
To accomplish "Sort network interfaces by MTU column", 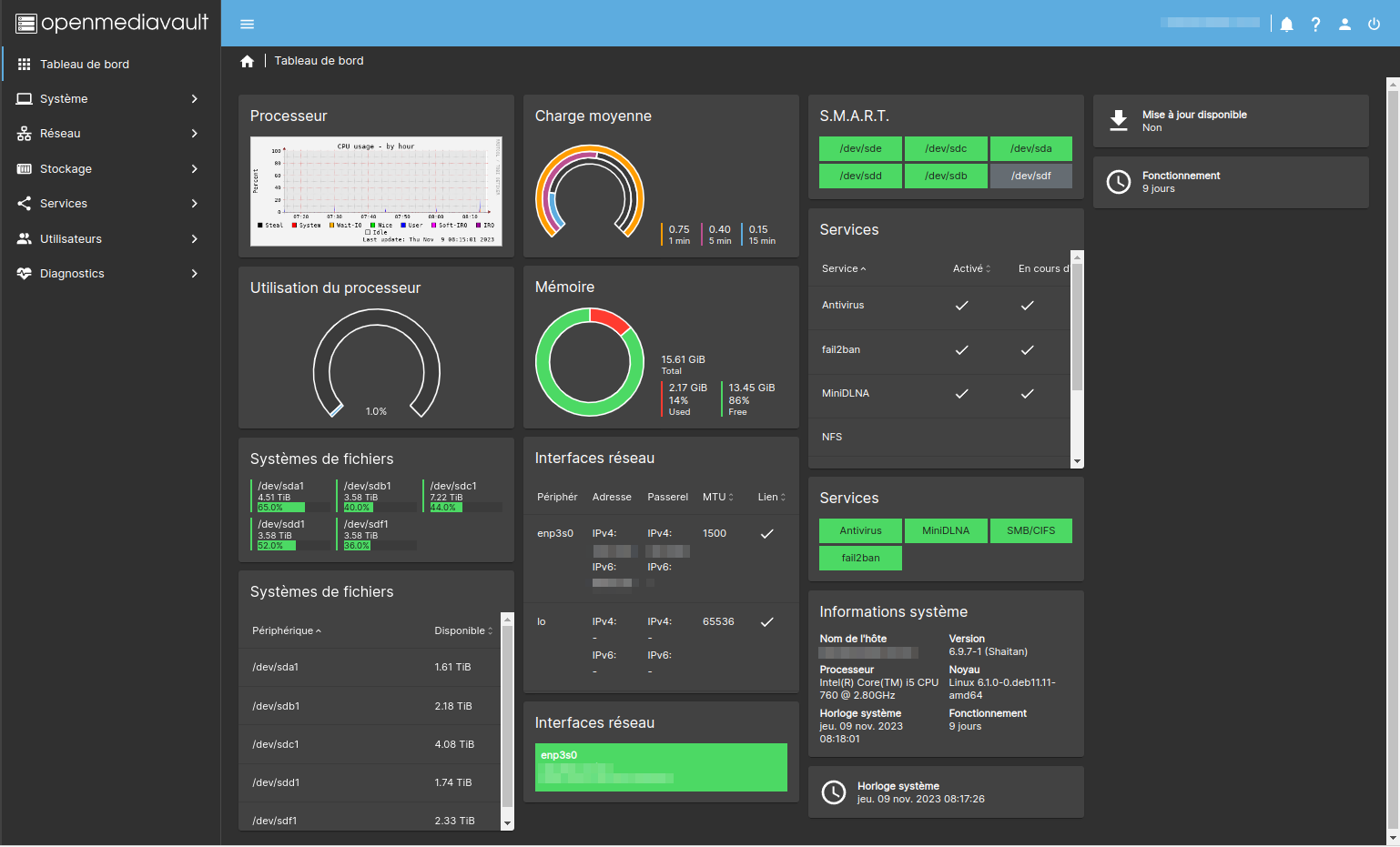I will [717, 497].
